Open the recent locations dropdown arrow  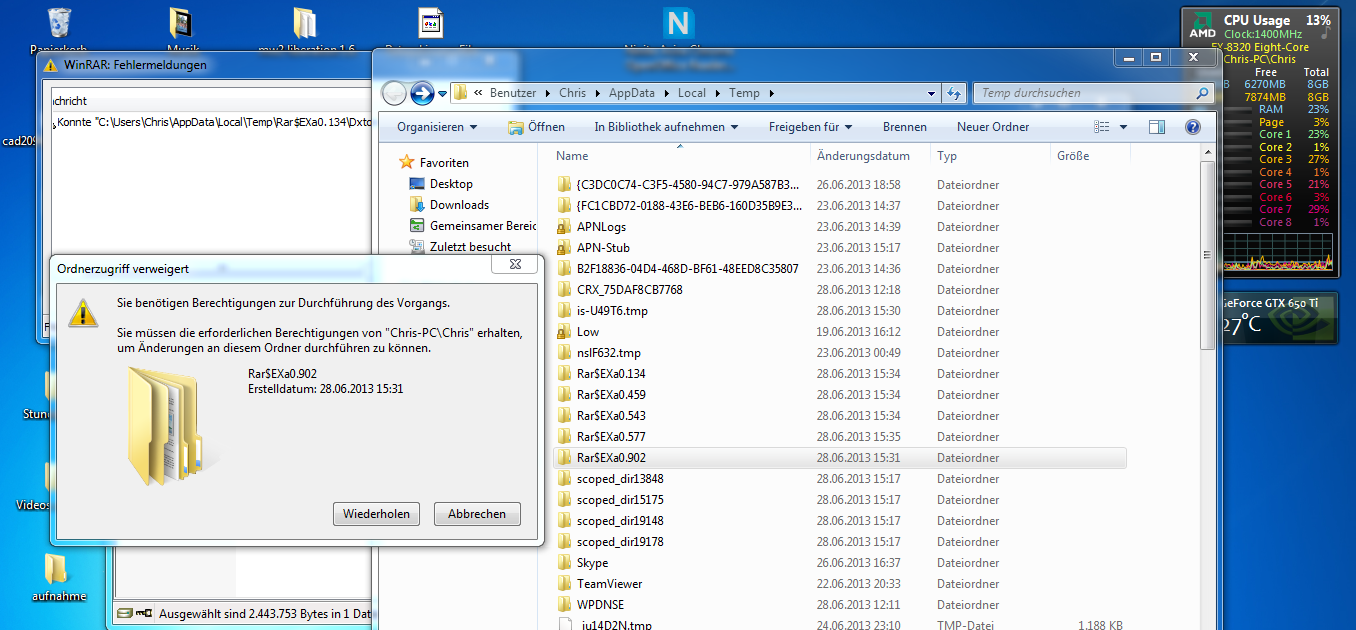pyautogui.click(x=443, y=94)
